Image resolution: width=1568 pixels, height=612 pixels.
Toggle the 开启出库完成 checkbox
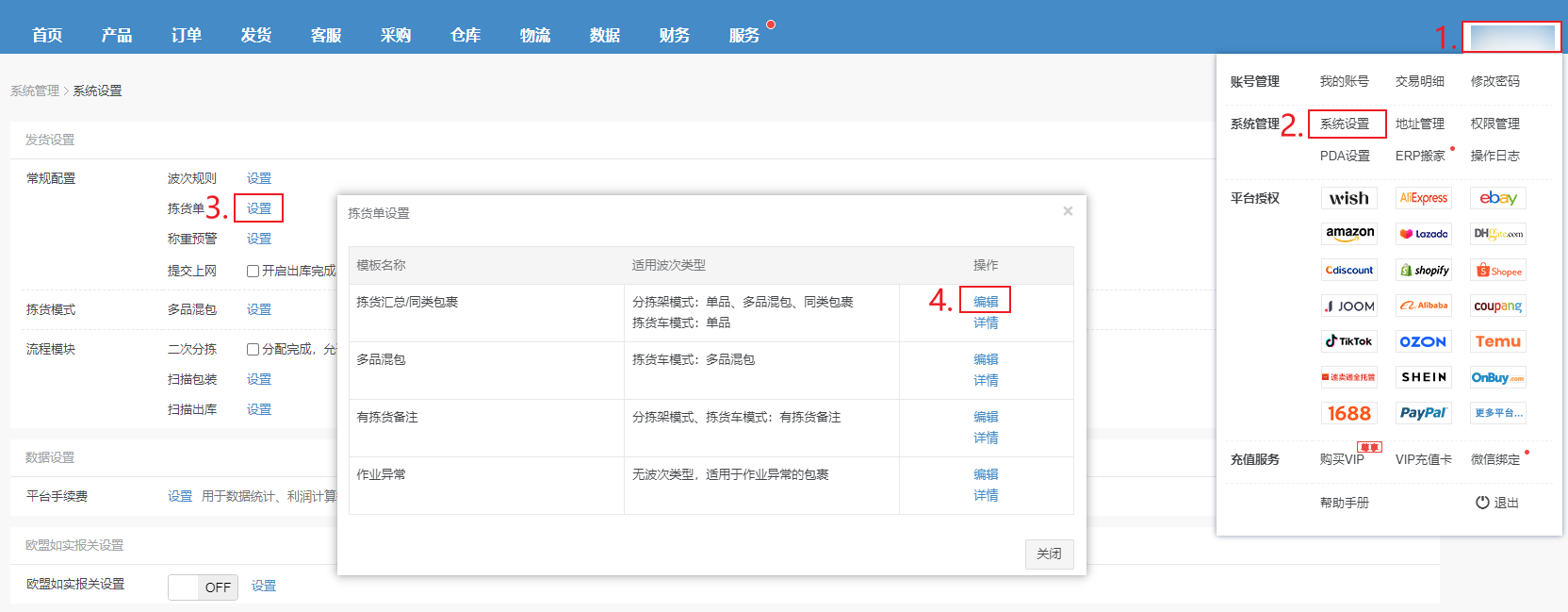click(253, 271)
